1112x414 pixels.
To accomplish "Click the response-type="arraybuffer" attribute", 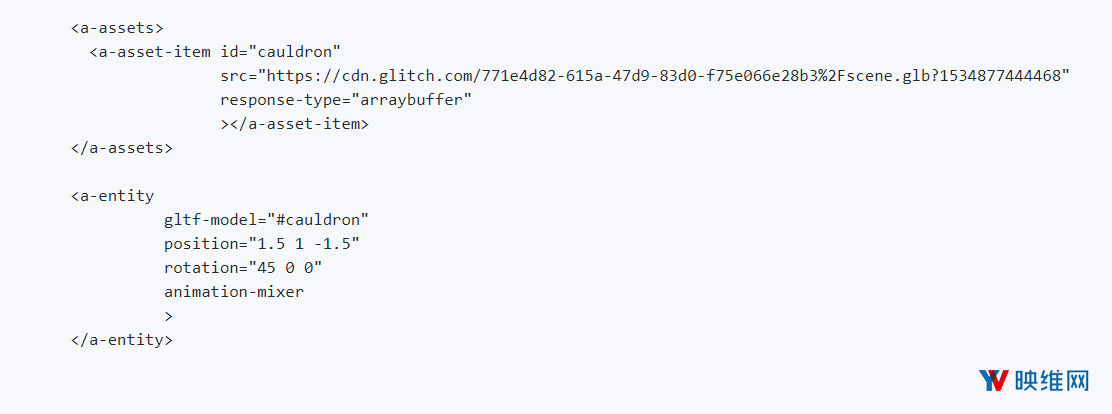I will click(346, 100).
